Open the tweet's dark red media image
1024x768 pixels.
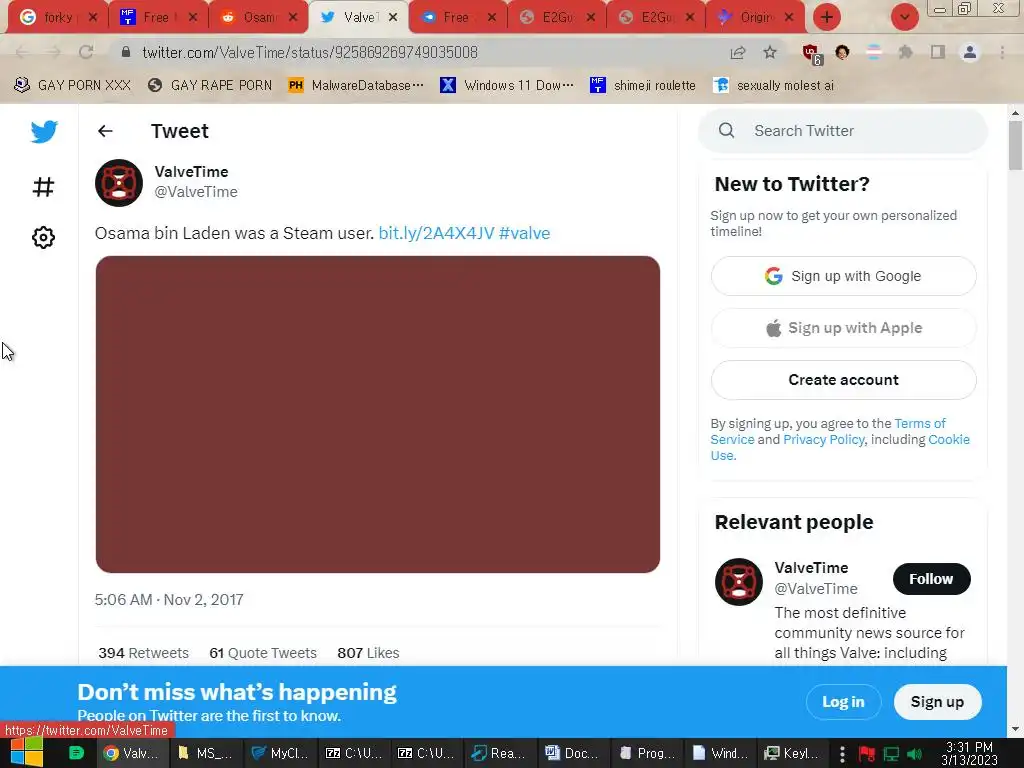(377, 414)
